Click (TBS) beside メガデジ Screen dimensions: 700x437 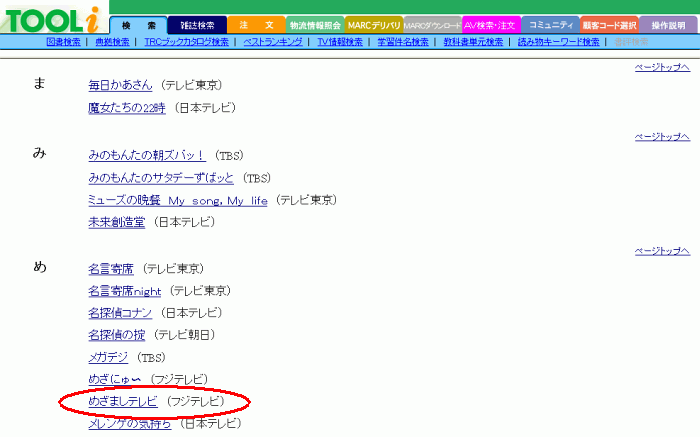click(151, 358)
